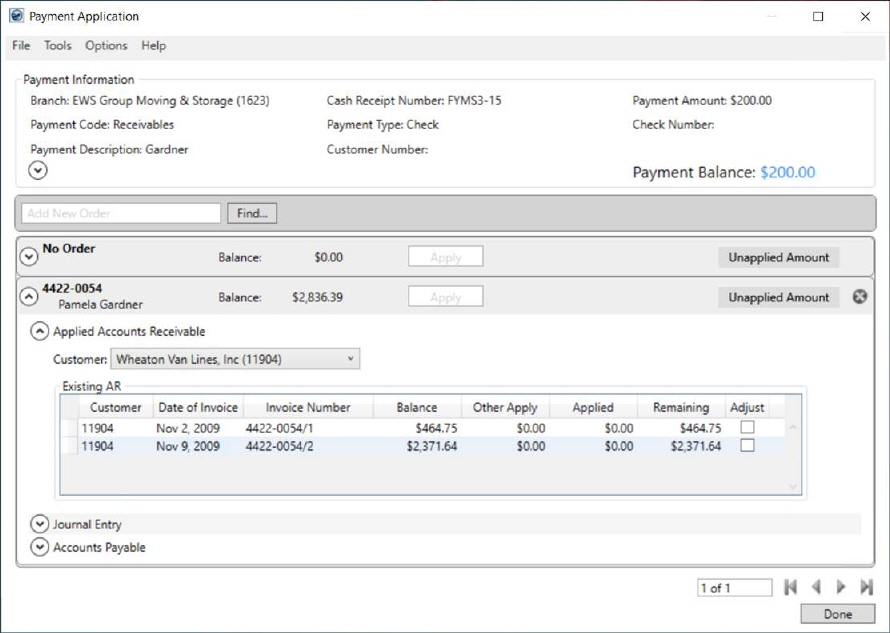Image resolution: width=890 pixels, height=633 pixels.
Task: Remove order 4422-0054 with the X icon
Action: pos(860,297)
